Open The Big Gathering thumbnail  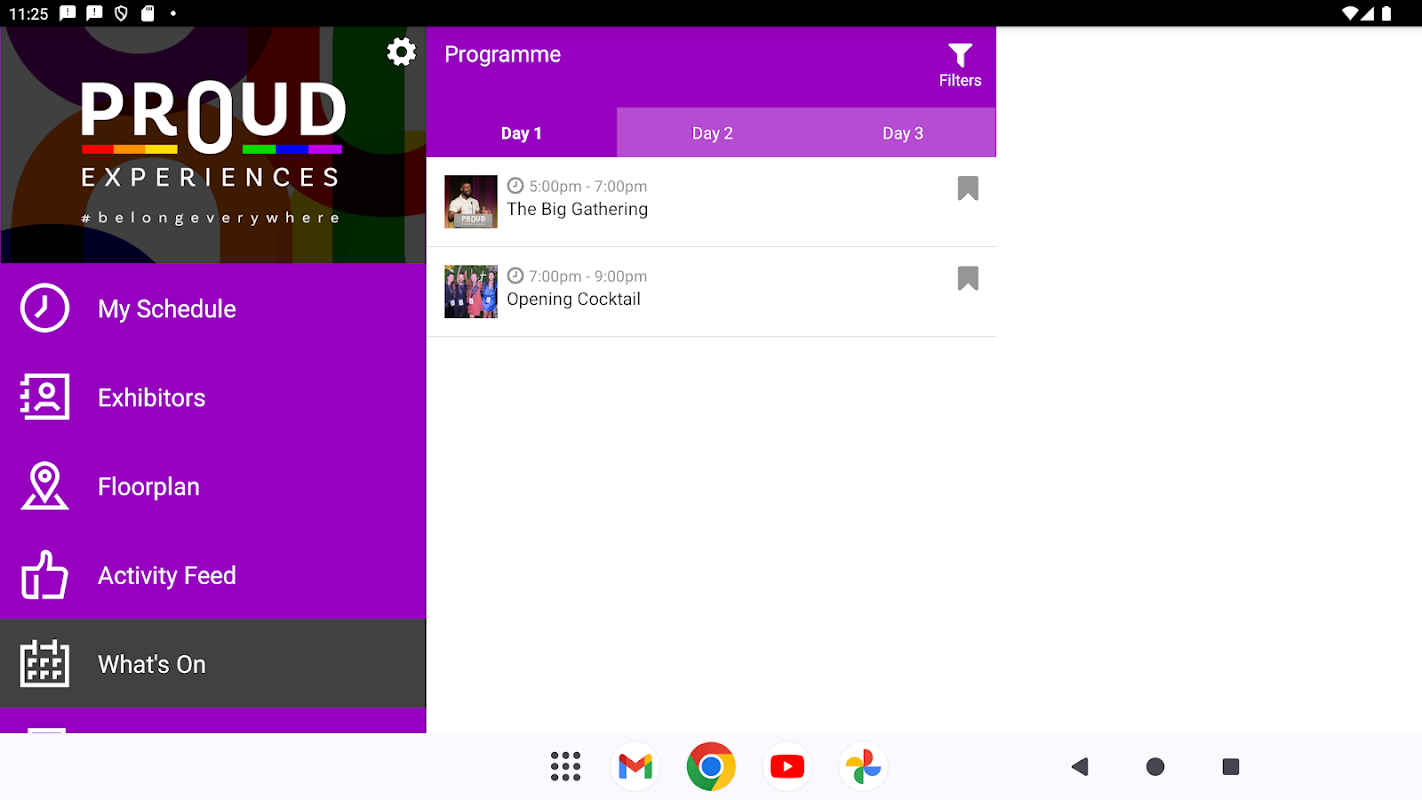471,202
